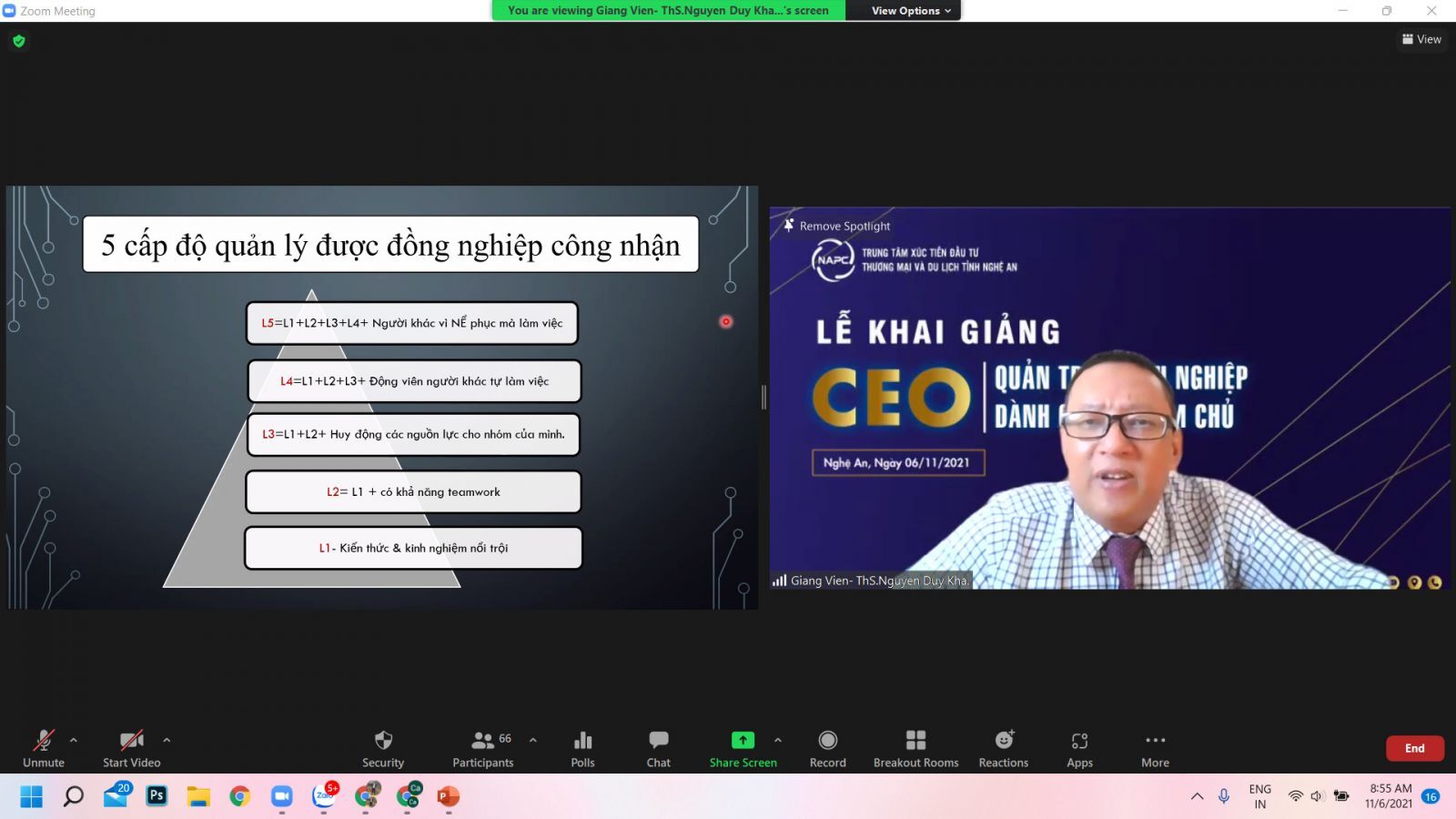This screenshot has height=819, width=1456.
Task: Start Video camera
Action: pyautogui.click(x=131, y=748)
